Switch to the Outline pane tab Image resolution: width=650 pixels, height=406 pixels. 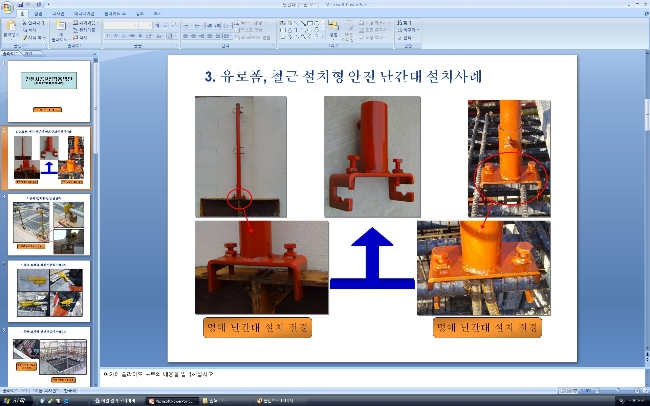28,53
